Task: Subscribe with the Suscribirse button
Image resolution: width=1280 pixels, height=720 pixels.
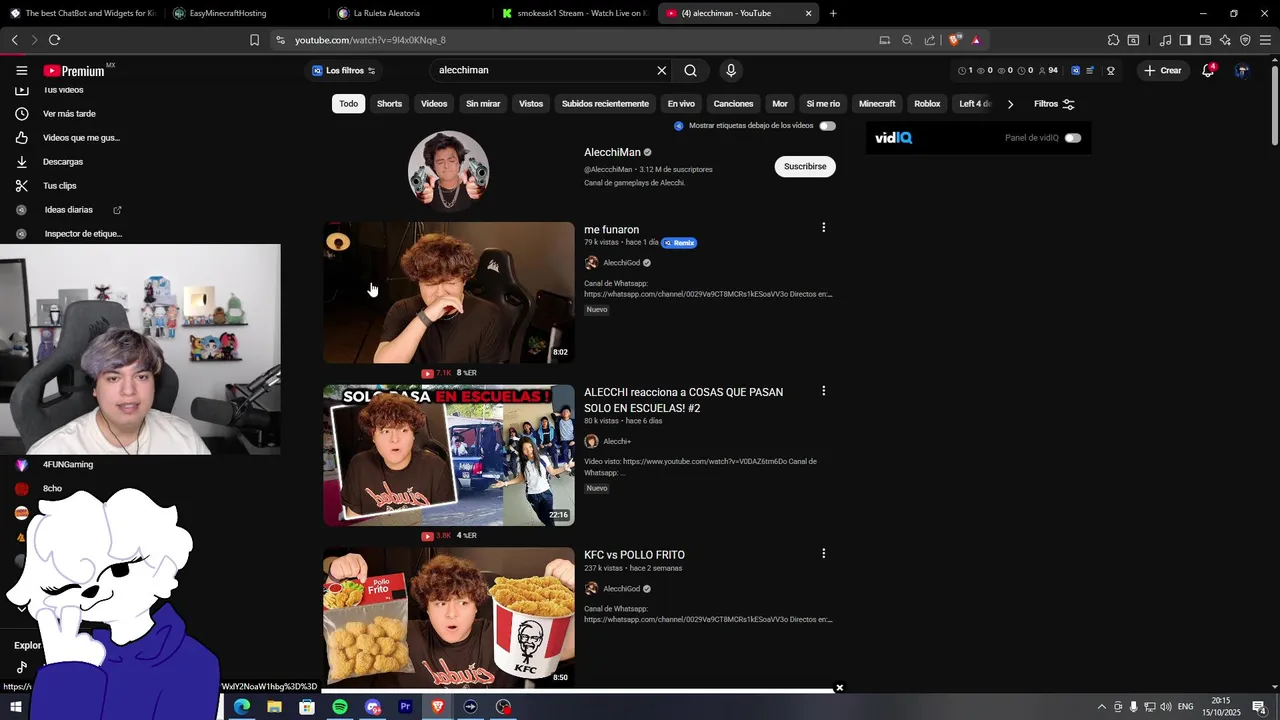Action: 805,167
